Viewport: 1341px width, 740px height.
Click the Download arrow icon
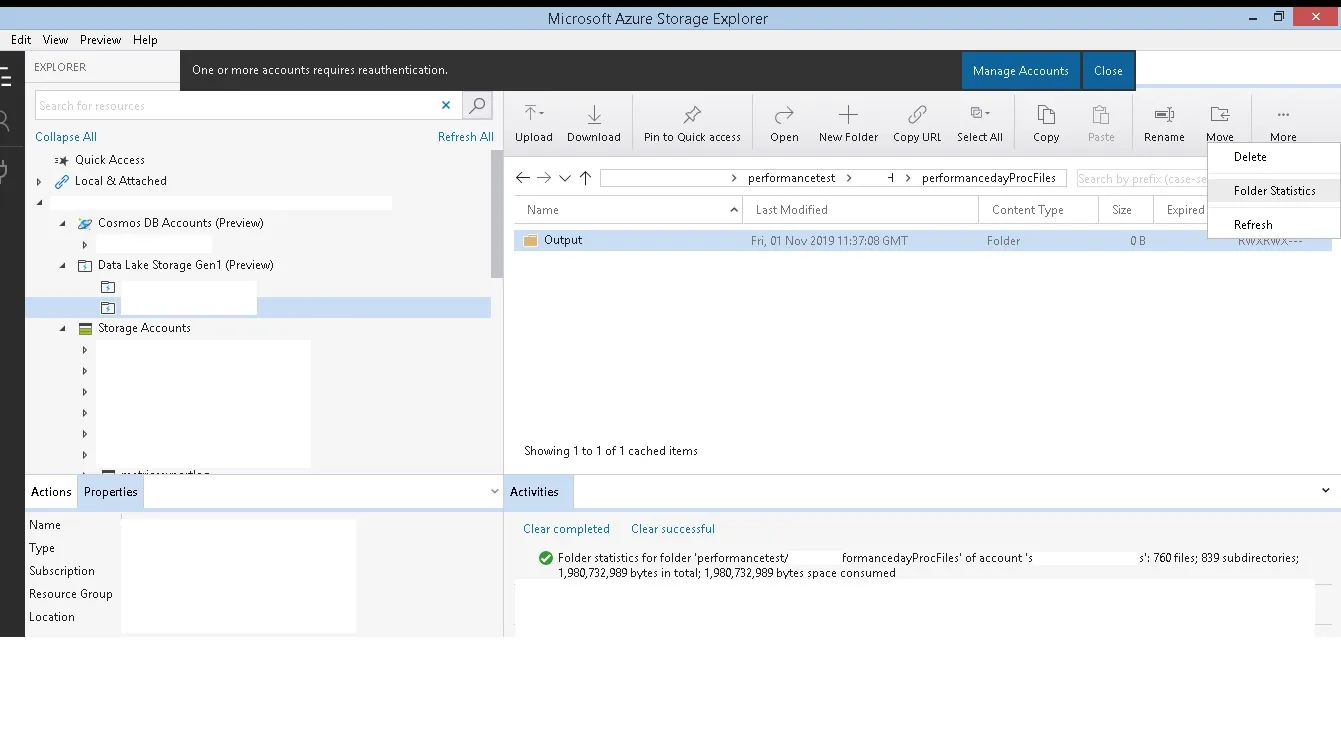(594, 114)
